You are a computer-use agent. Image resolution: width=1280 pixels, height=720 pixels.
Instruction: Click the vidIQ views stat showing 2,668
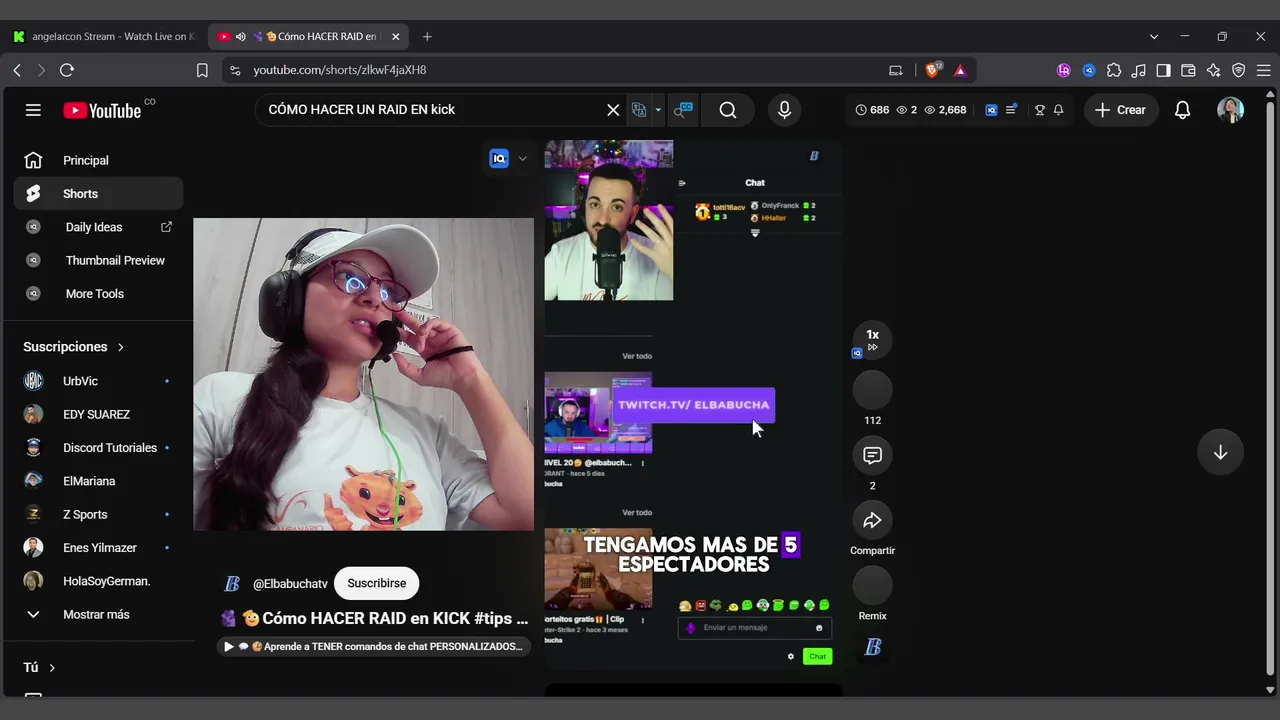click(946, 110)
